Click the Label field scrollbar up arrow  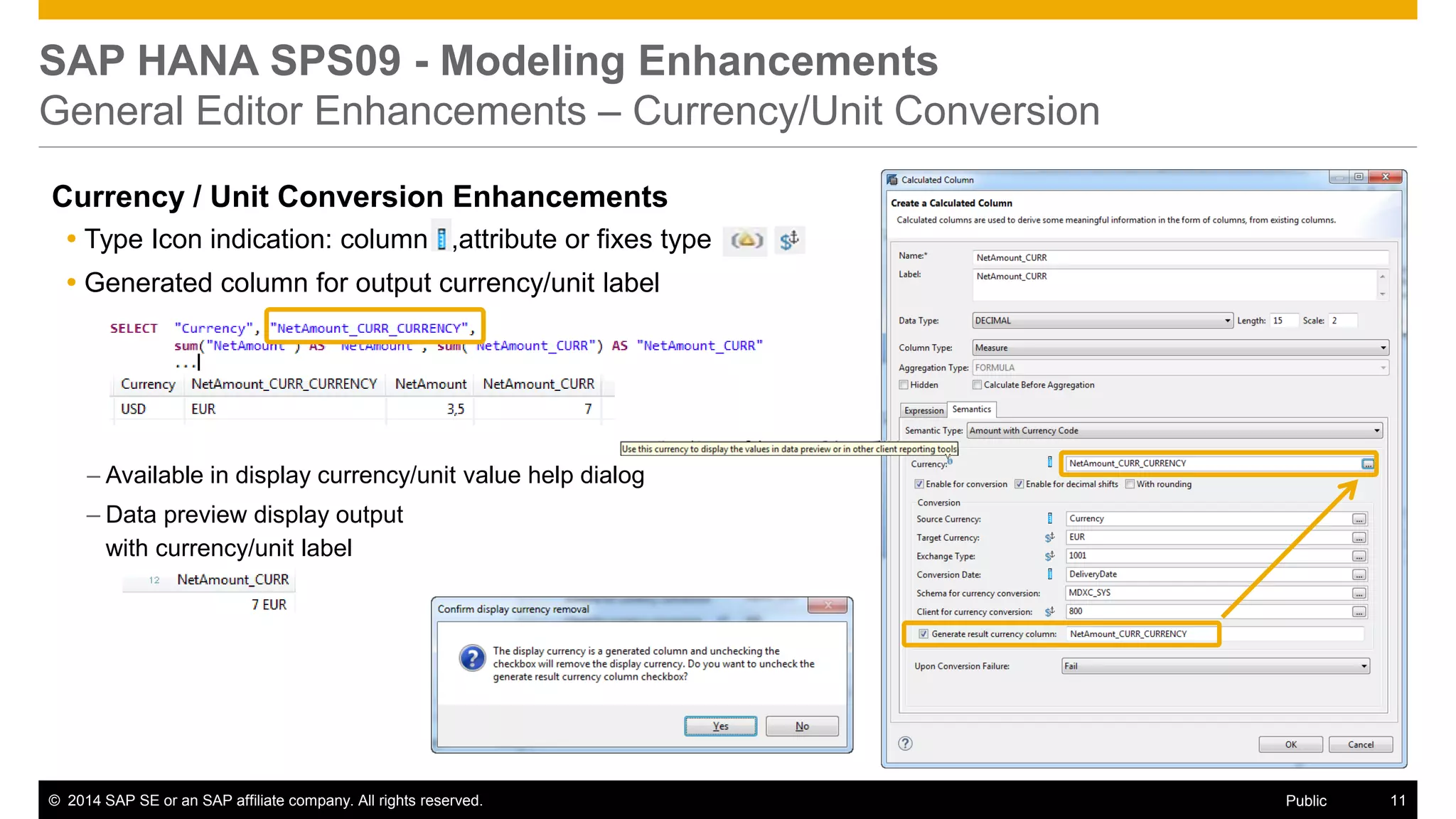pos(1382,275)
